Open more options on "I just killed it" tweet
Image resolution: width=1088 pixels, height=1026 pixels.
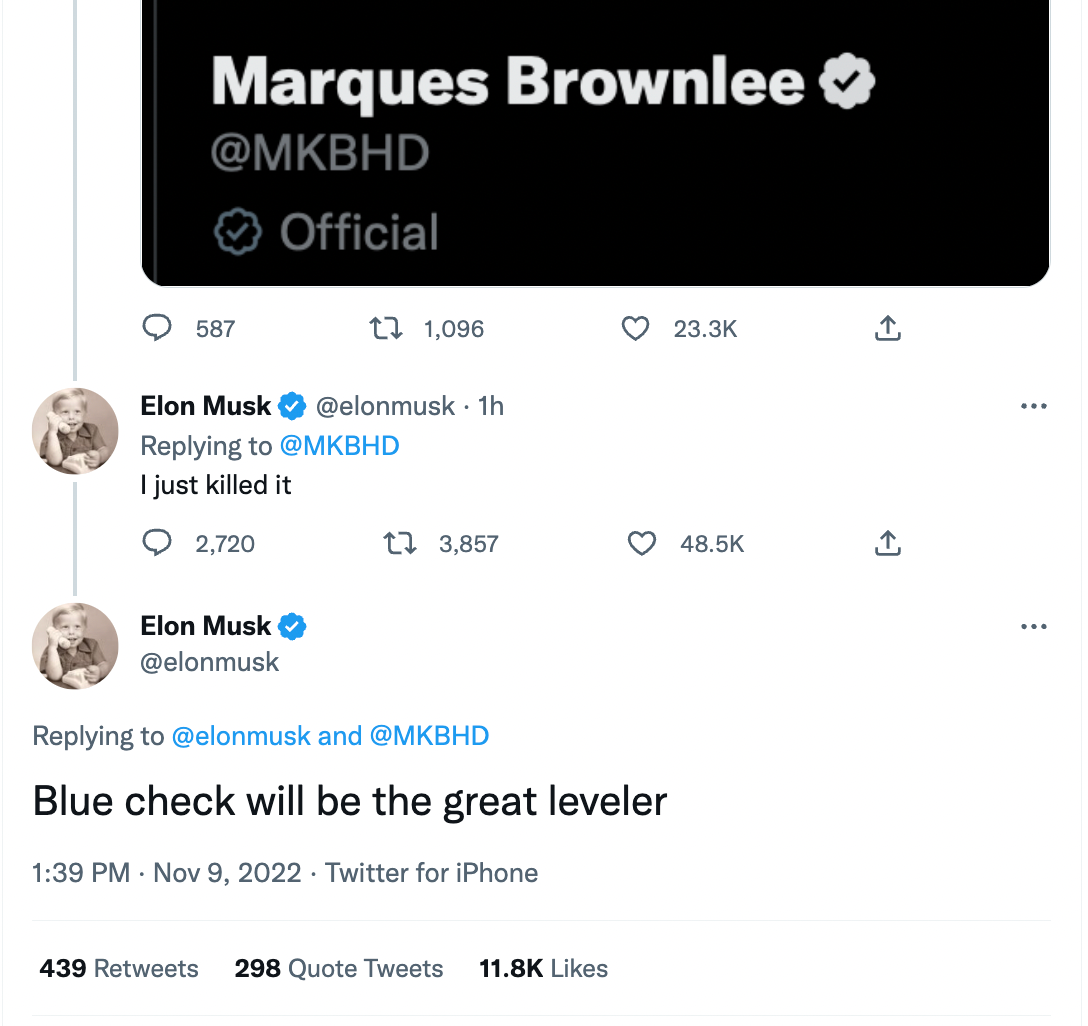[x=1033, y=407]
